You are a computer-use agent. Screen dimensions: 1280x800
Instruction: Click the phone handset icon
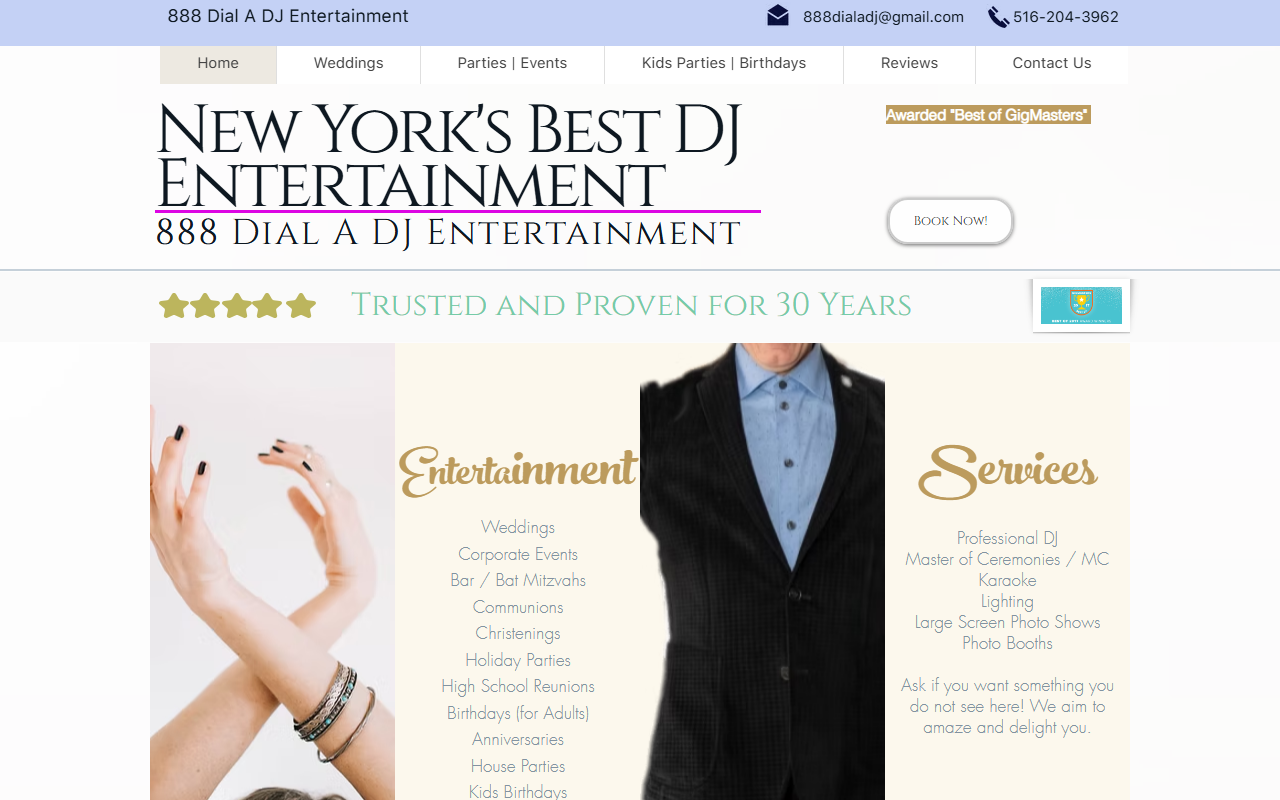[998, 17]
